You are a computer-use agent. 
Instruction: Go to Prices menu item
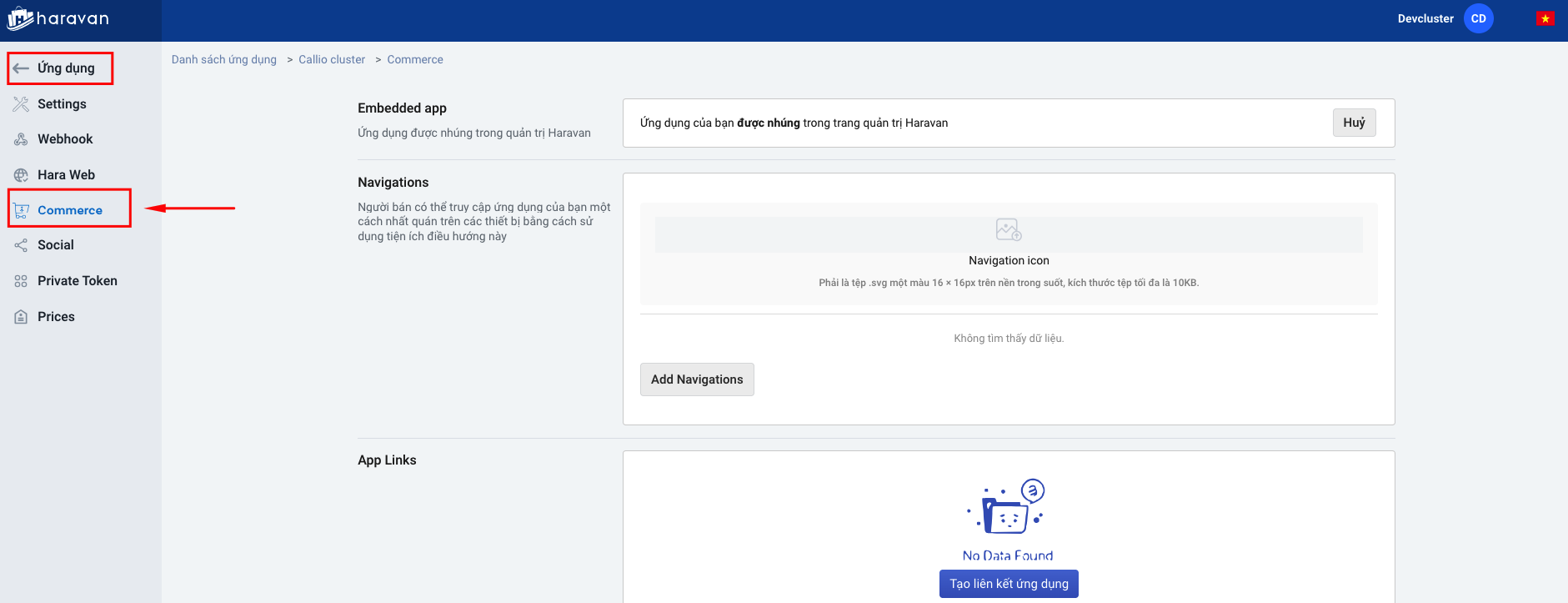(56, 317)
